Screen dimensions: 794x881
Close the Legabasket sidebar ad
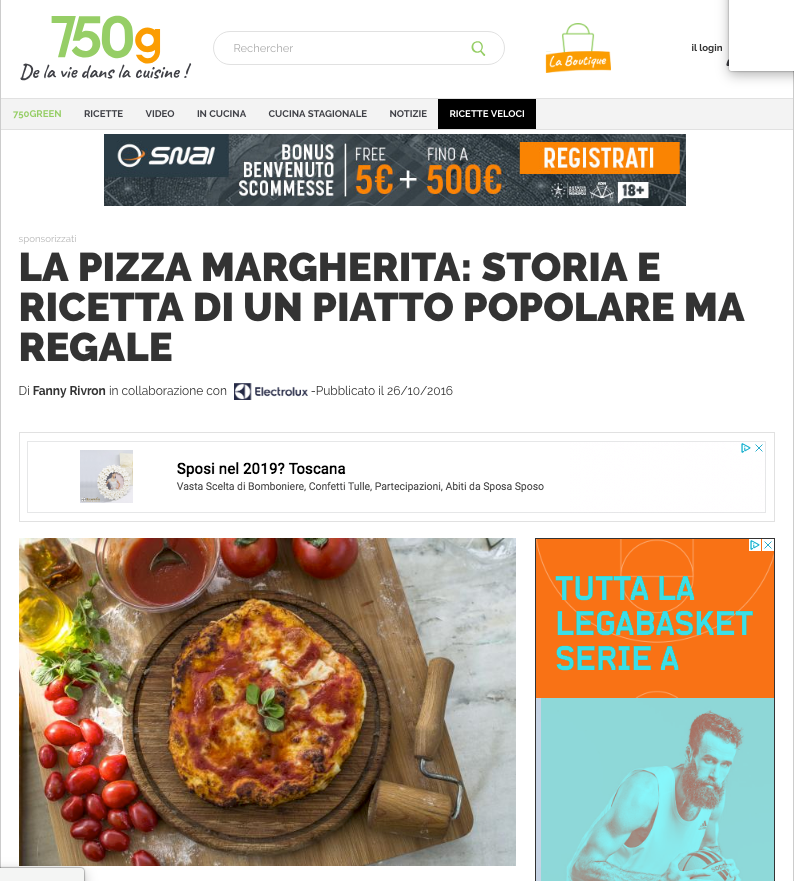tap(768, 545)
